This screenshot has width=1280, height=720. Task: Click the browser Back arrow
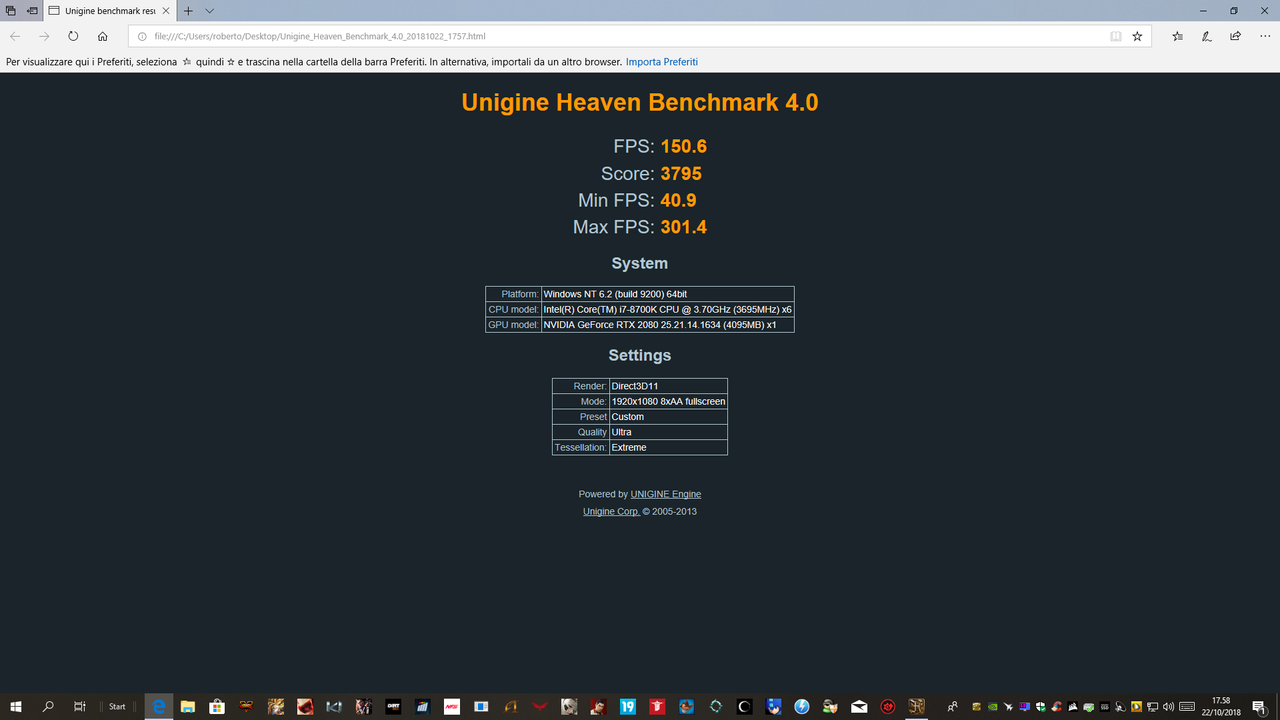(15, 36)
